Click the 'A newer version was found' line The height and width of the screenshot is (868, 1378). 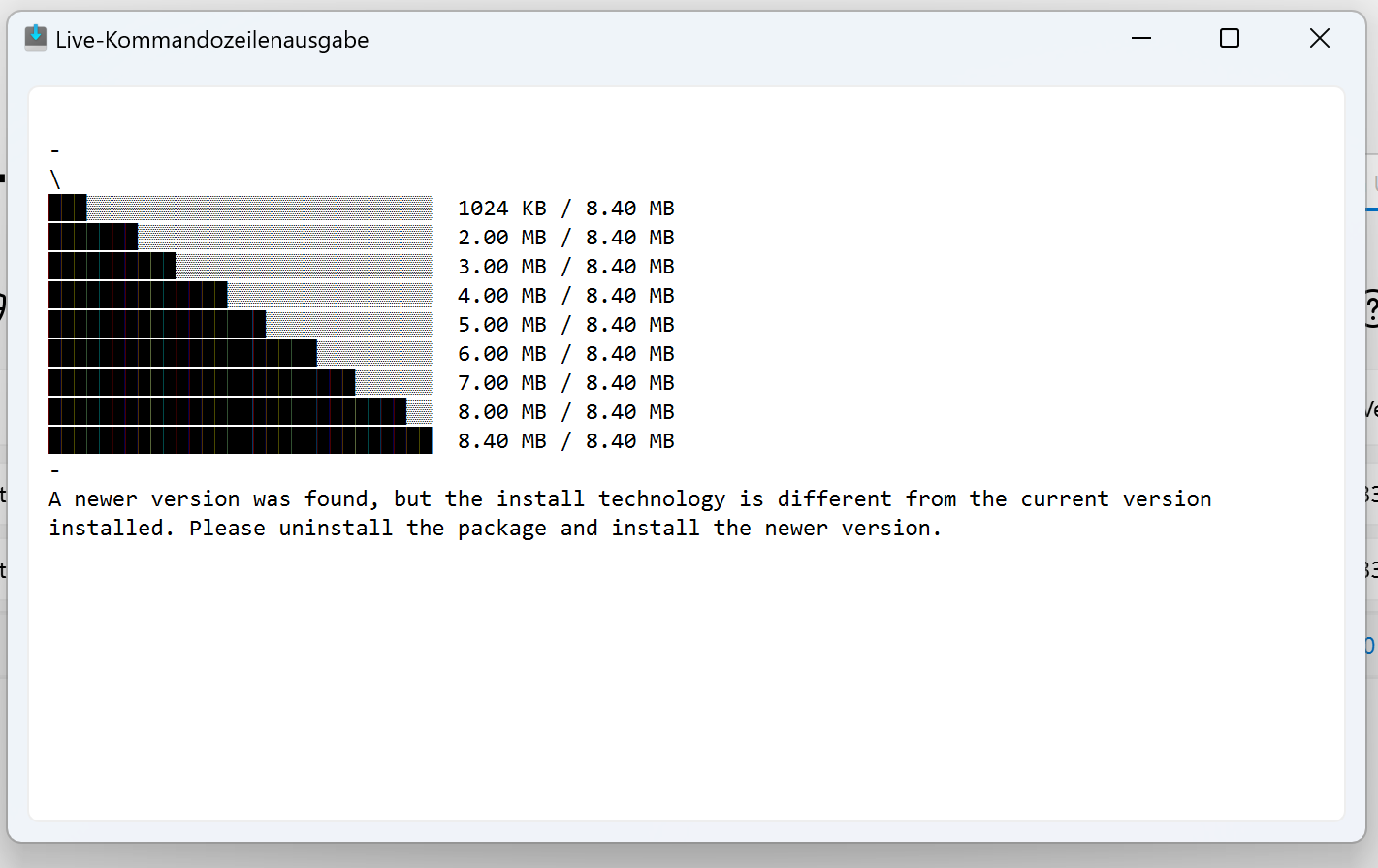630,499
